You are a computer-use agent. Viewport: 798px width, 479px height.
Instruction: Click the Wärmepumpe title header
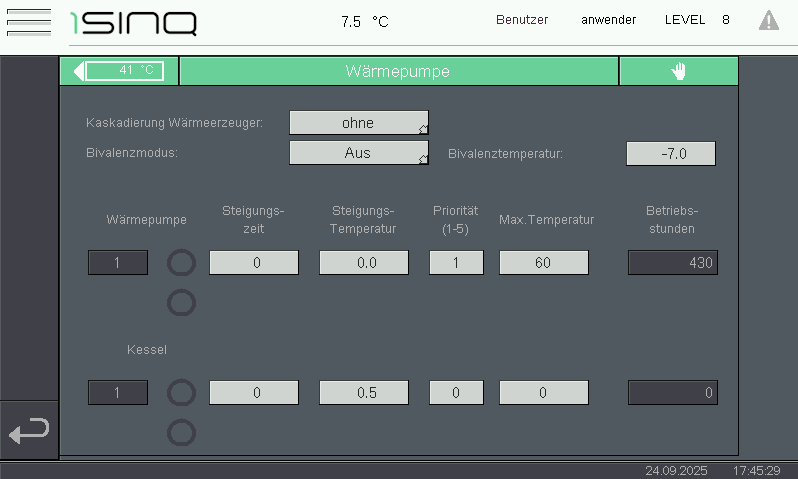(398, 71)
